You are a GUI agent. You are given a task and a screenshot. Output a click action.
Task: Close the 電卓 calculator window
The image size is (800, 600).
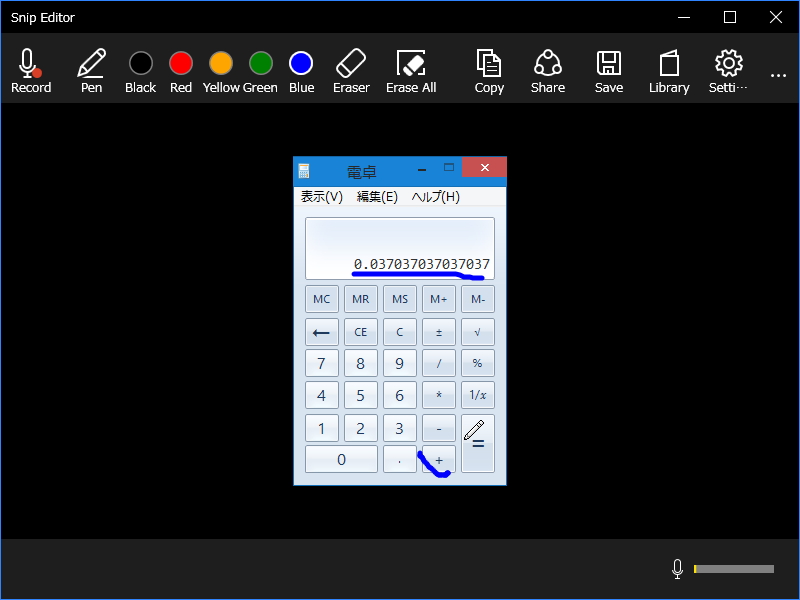tap(484, 167)
